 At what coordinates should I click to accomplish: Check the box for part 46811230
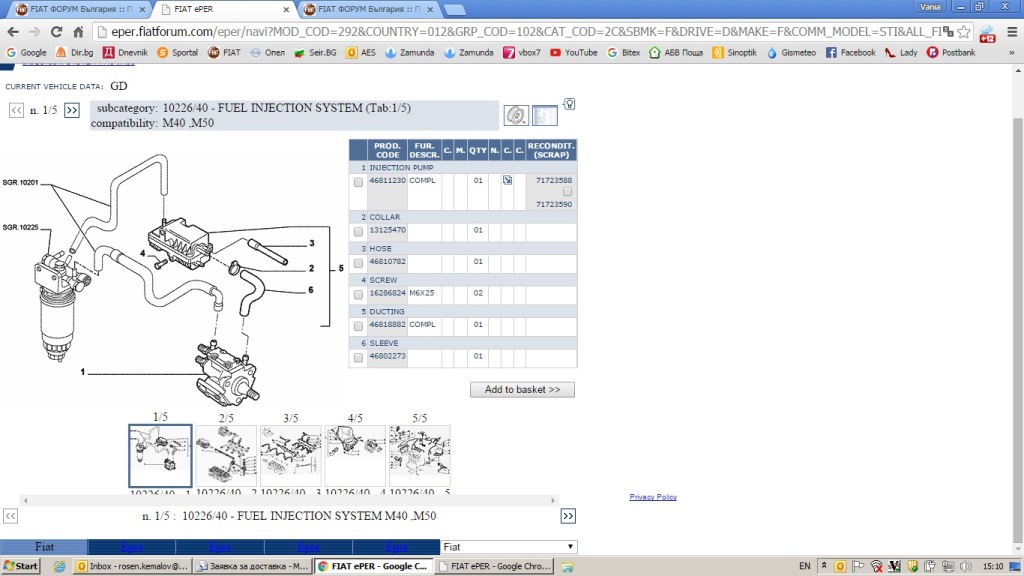(358, 183)
